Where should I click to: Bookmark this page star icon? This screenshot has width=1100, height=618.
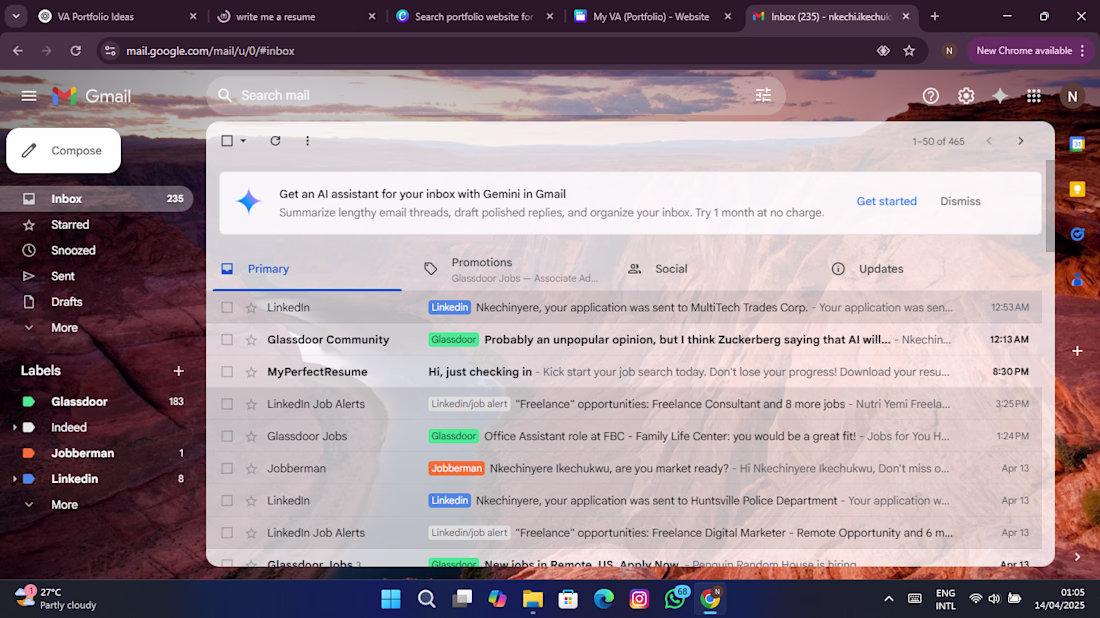click(909, 51)
